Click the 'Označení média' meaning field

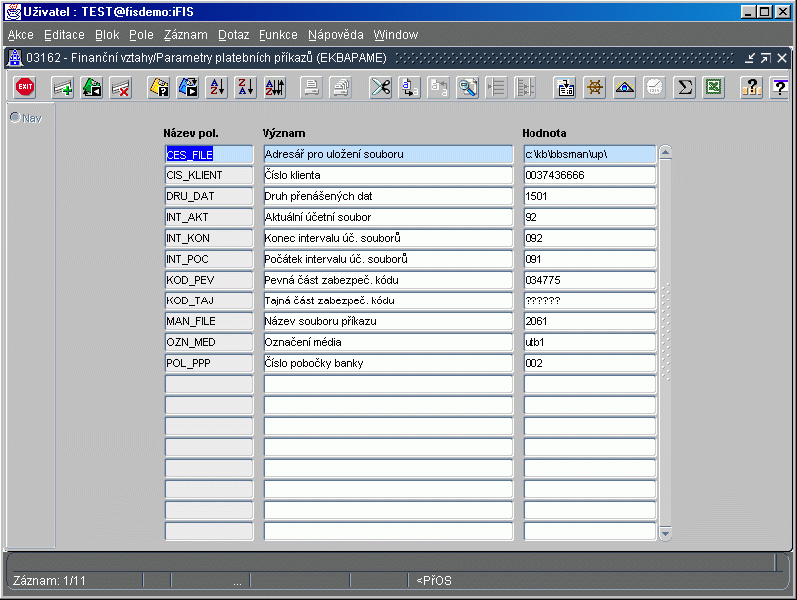pyautogui.click(x=388, y=342)
